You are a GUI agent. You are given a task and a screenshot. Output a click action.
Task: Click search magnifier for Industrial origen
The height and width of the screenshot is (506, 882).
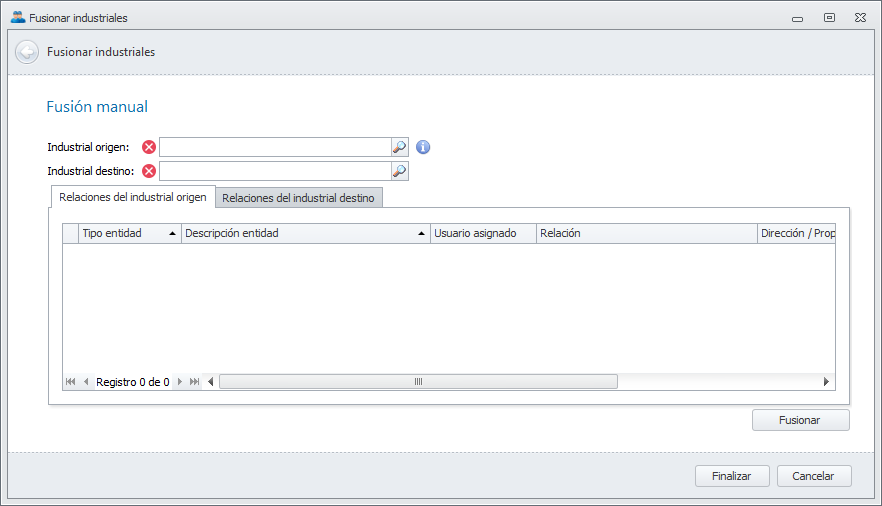click(x=399, y=147)
